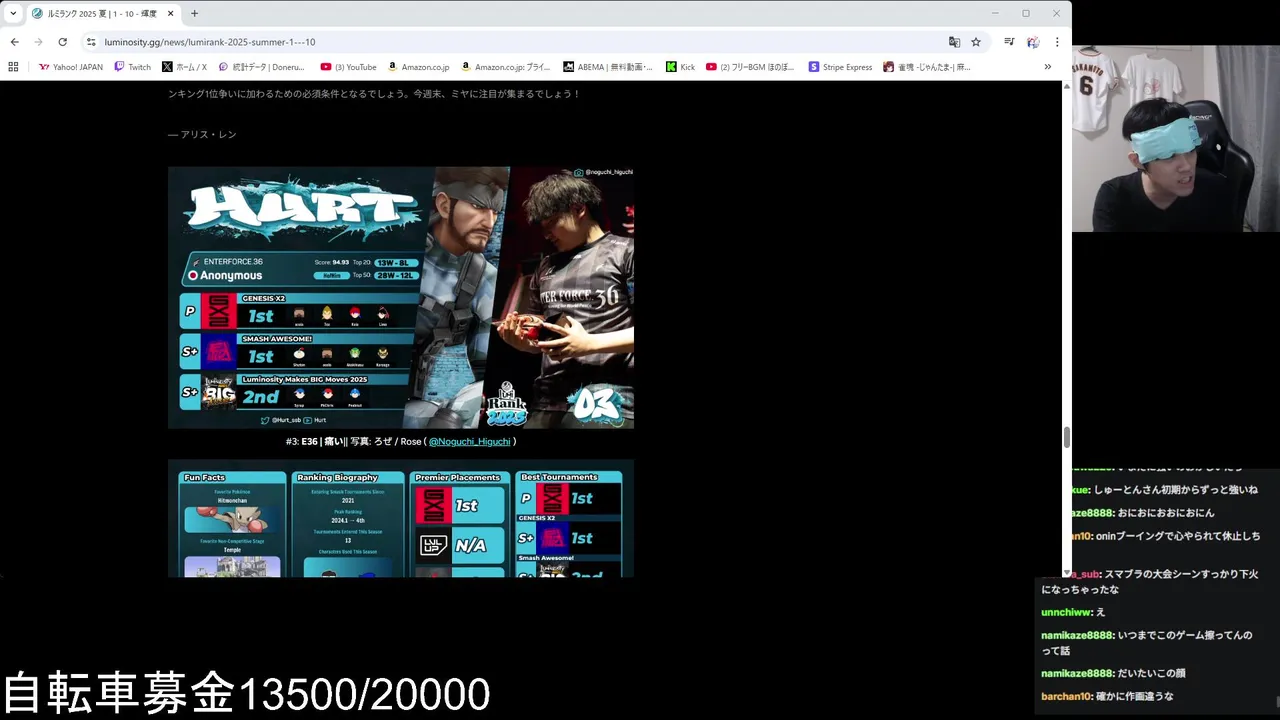Click the page vertical scrollbar thumb
This screenshot has height=720, width=1280.
1066,437
